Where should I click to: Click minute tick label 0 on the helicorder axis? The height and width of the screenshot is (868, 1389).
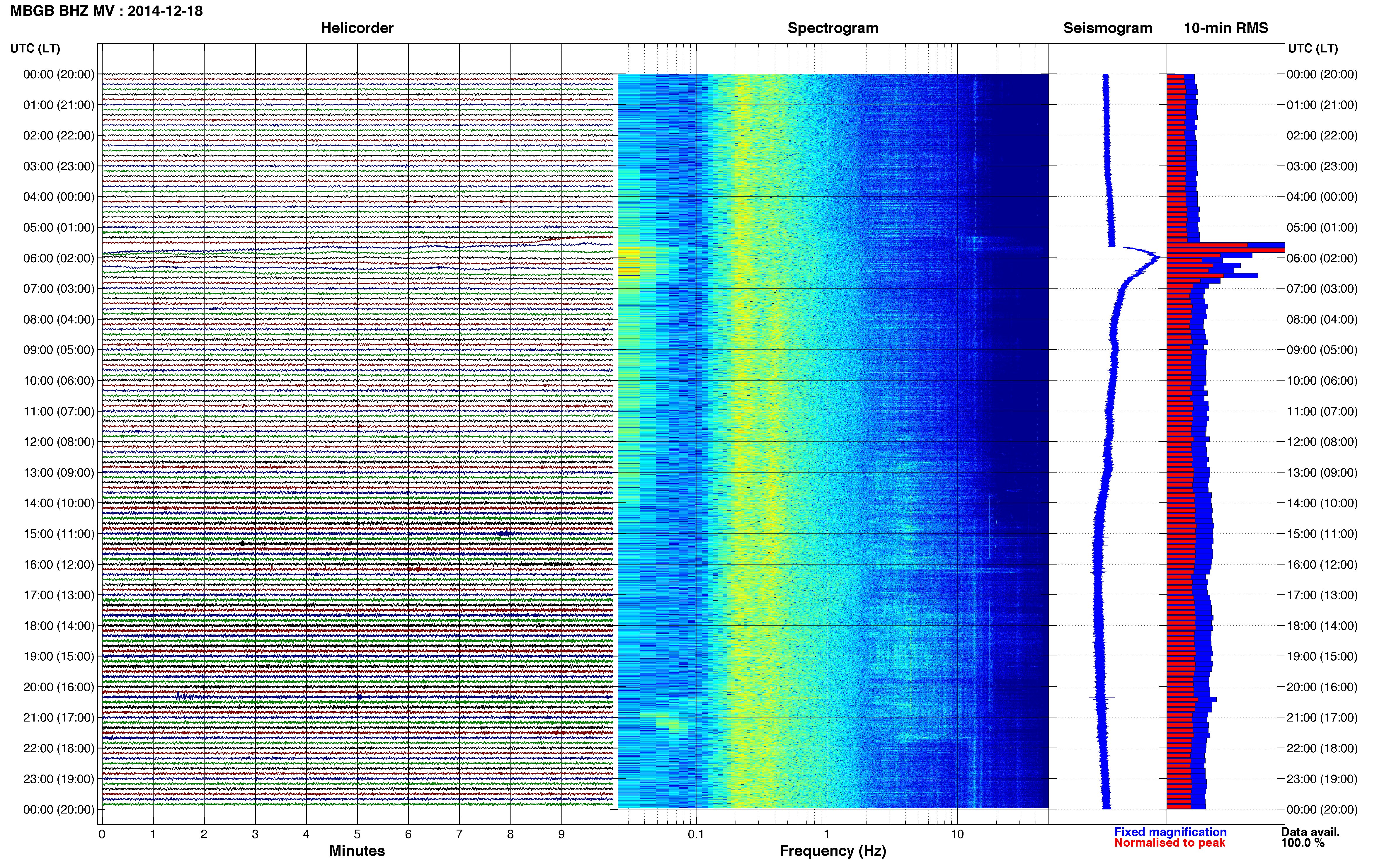102,834
